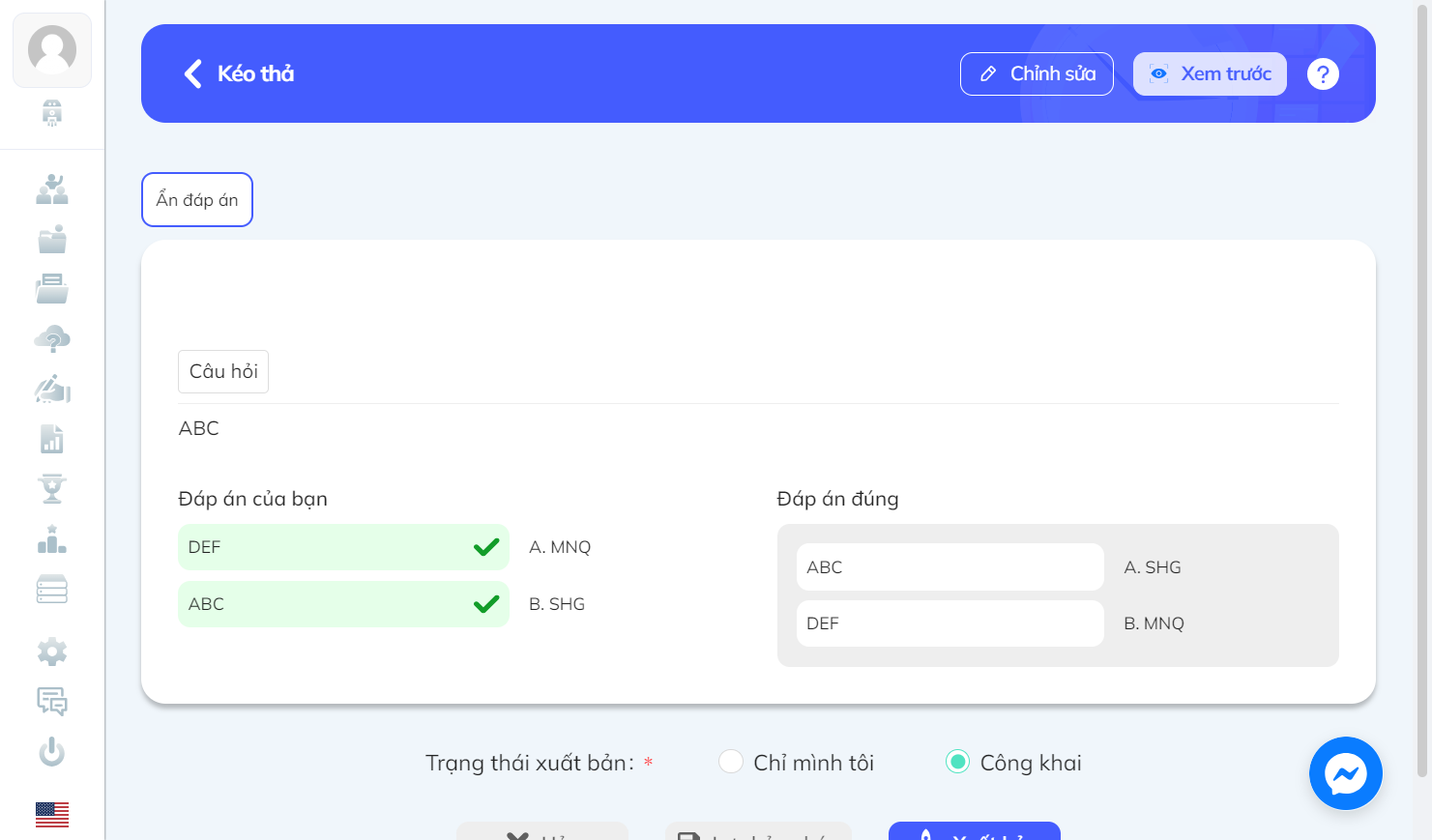The height and width of the screenshot is (840, 1432).
Task: Switch language via the US flag
Action: pos(52,815)
